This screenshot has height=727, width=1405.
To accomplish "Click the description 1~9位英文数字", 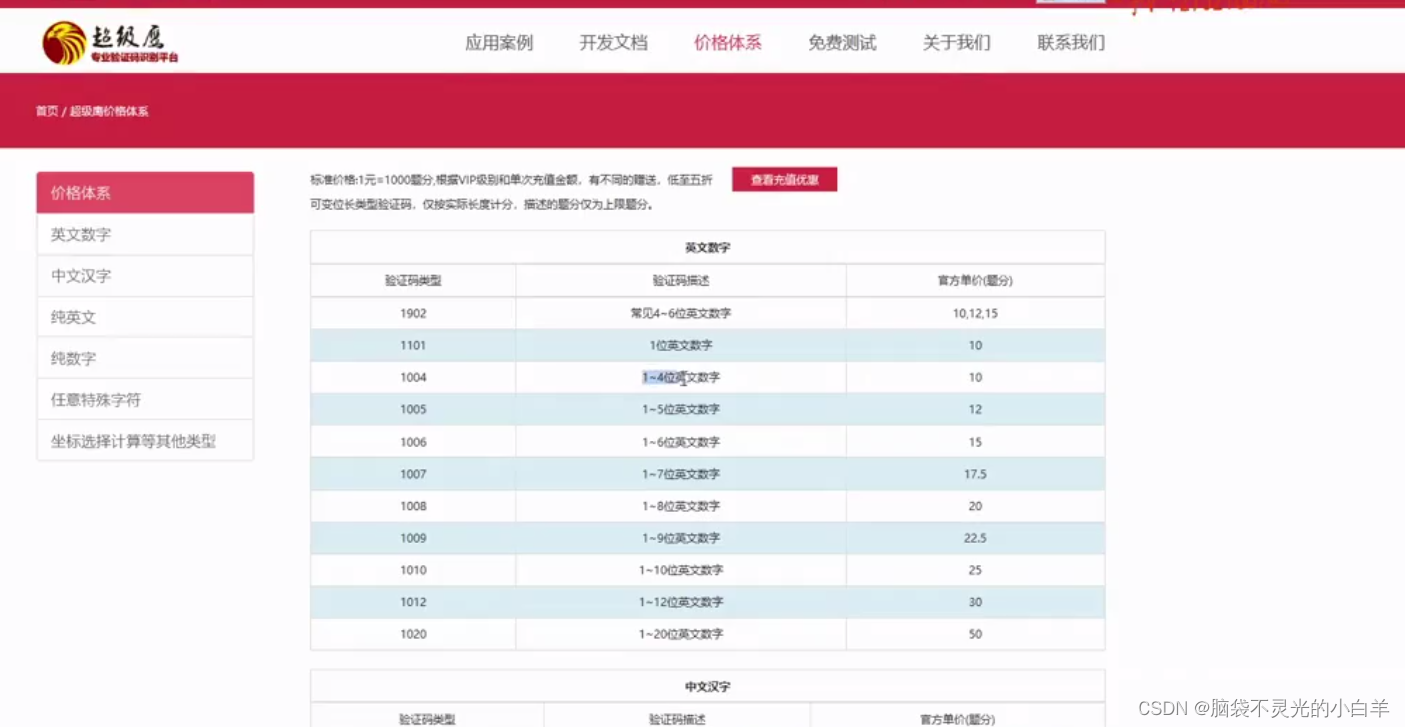I will point(681,538).
